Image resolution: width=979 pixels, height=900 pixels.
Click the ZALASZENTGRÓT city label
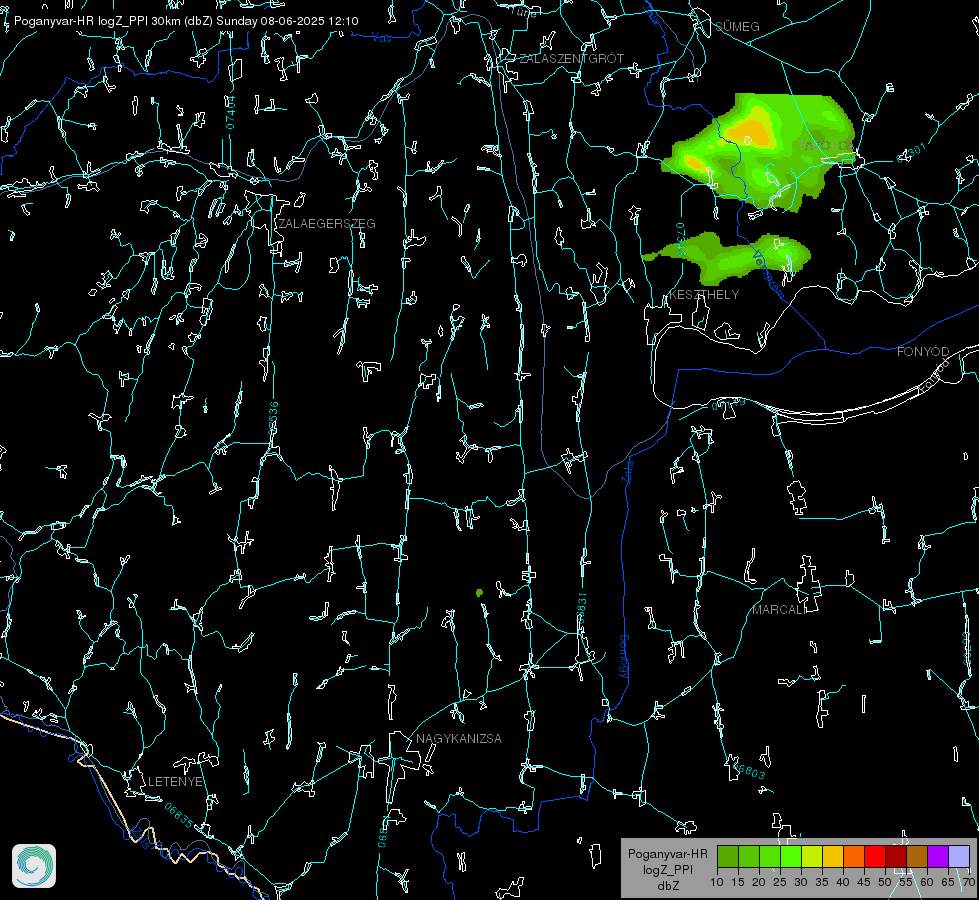coord(571,58)
